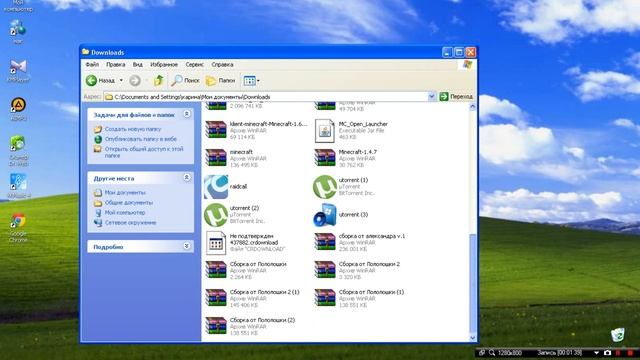Viewport: 640px width, 360px height.
Task: Click the Go (Переход) button
Action: tap(456, 97)
